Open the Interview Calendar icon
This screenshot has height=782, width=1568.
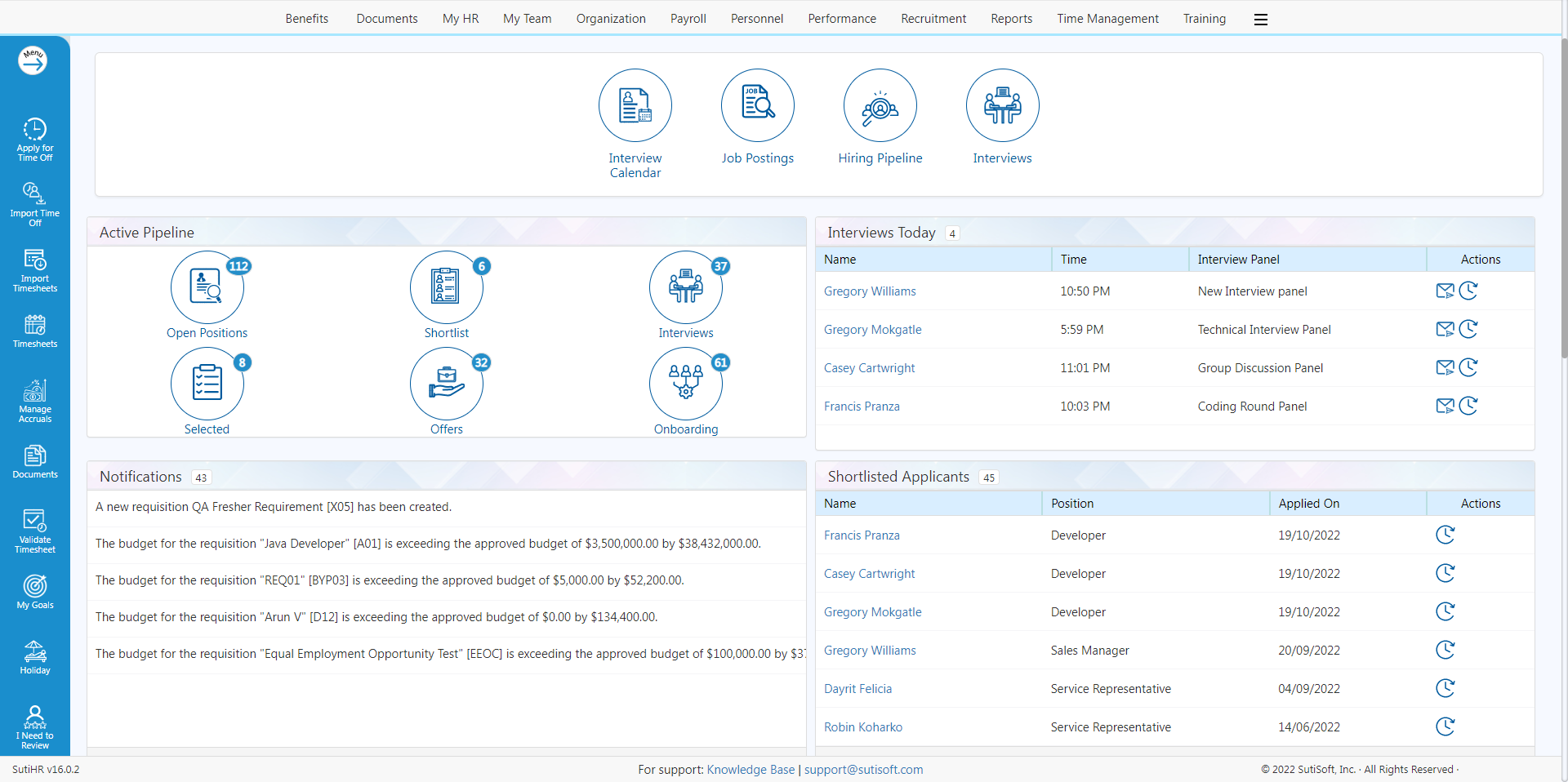pyautogui.click(x=635, y=106)
